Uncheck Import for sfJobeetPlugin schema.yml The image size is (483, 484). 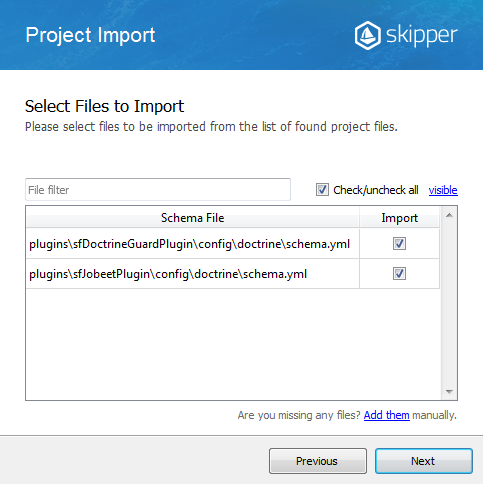399,274
